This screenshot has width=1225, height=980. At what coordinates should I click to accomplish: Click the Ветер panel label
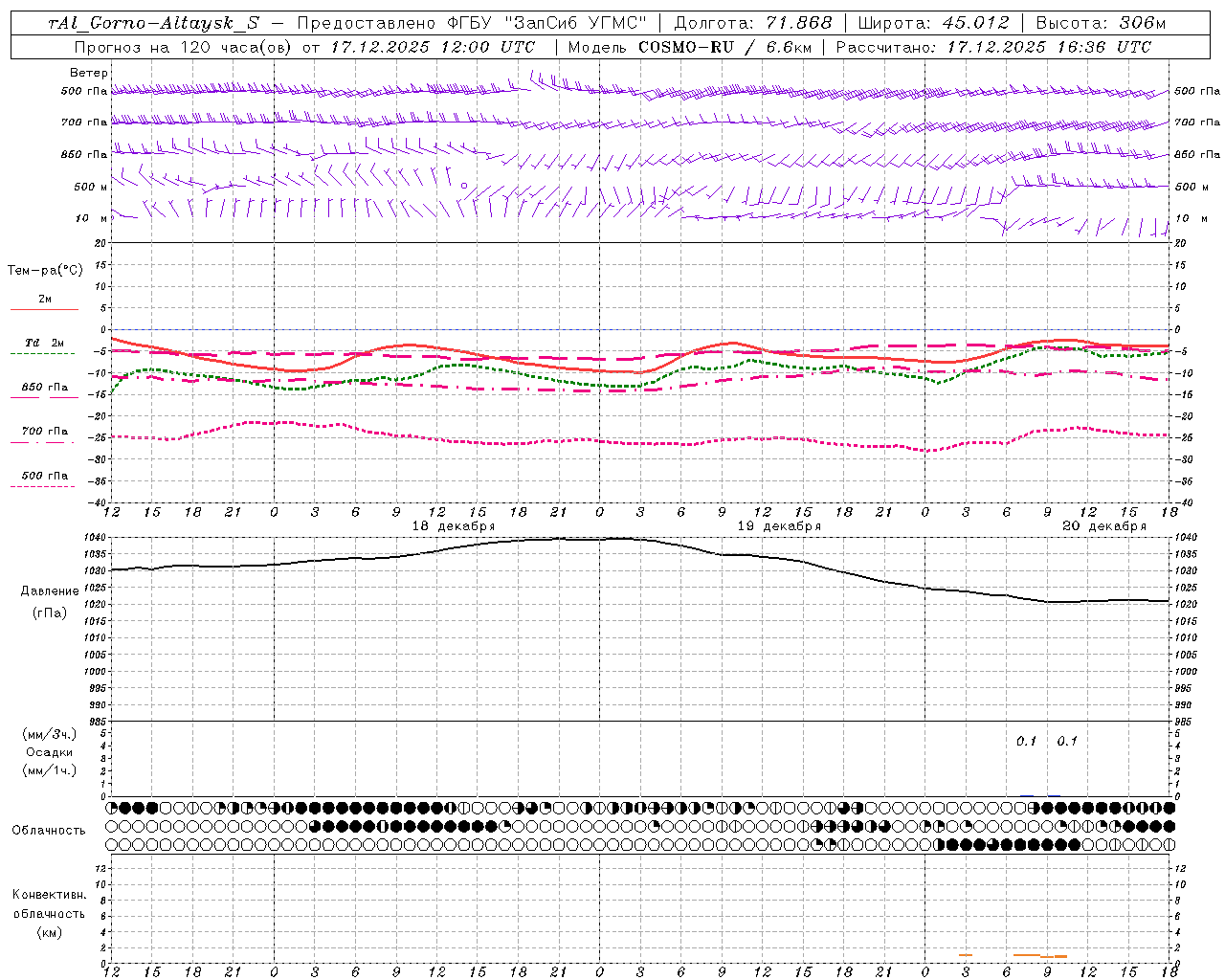[89, 73]
